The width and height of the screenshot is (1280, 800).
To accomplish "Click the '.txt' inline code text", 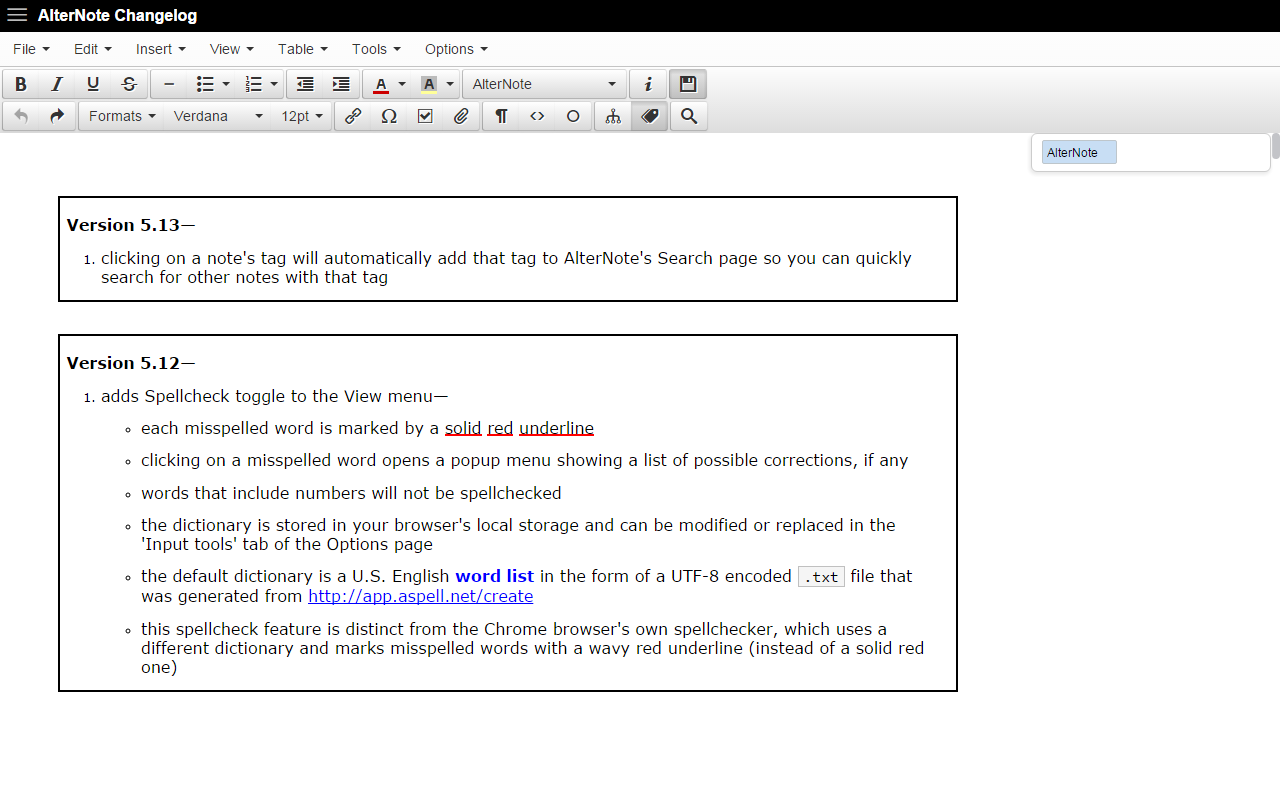I will pos(821,577).
